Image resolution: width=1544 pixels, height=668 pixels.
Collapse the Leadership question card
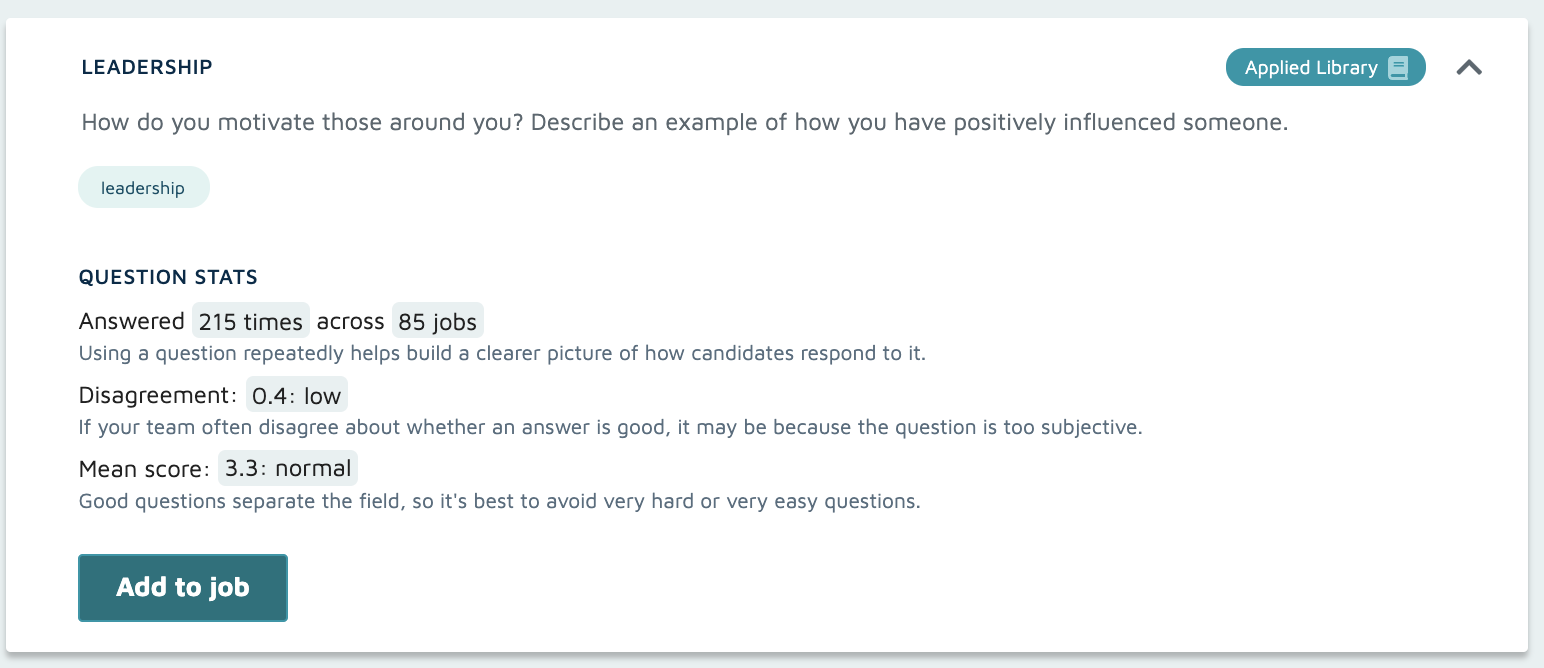tap(1468, 68)
